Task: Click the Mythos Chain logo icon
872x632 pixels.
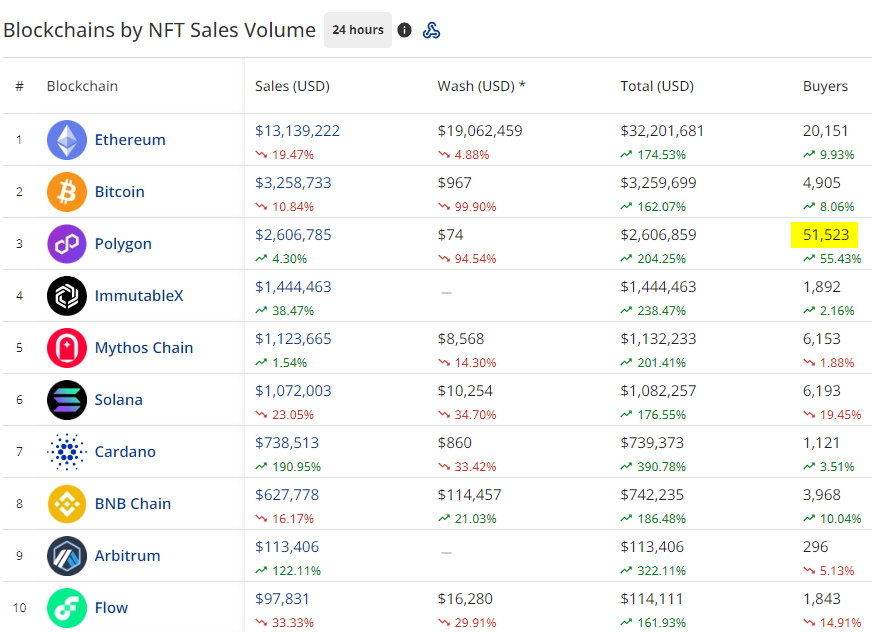Action: (67, 348)
